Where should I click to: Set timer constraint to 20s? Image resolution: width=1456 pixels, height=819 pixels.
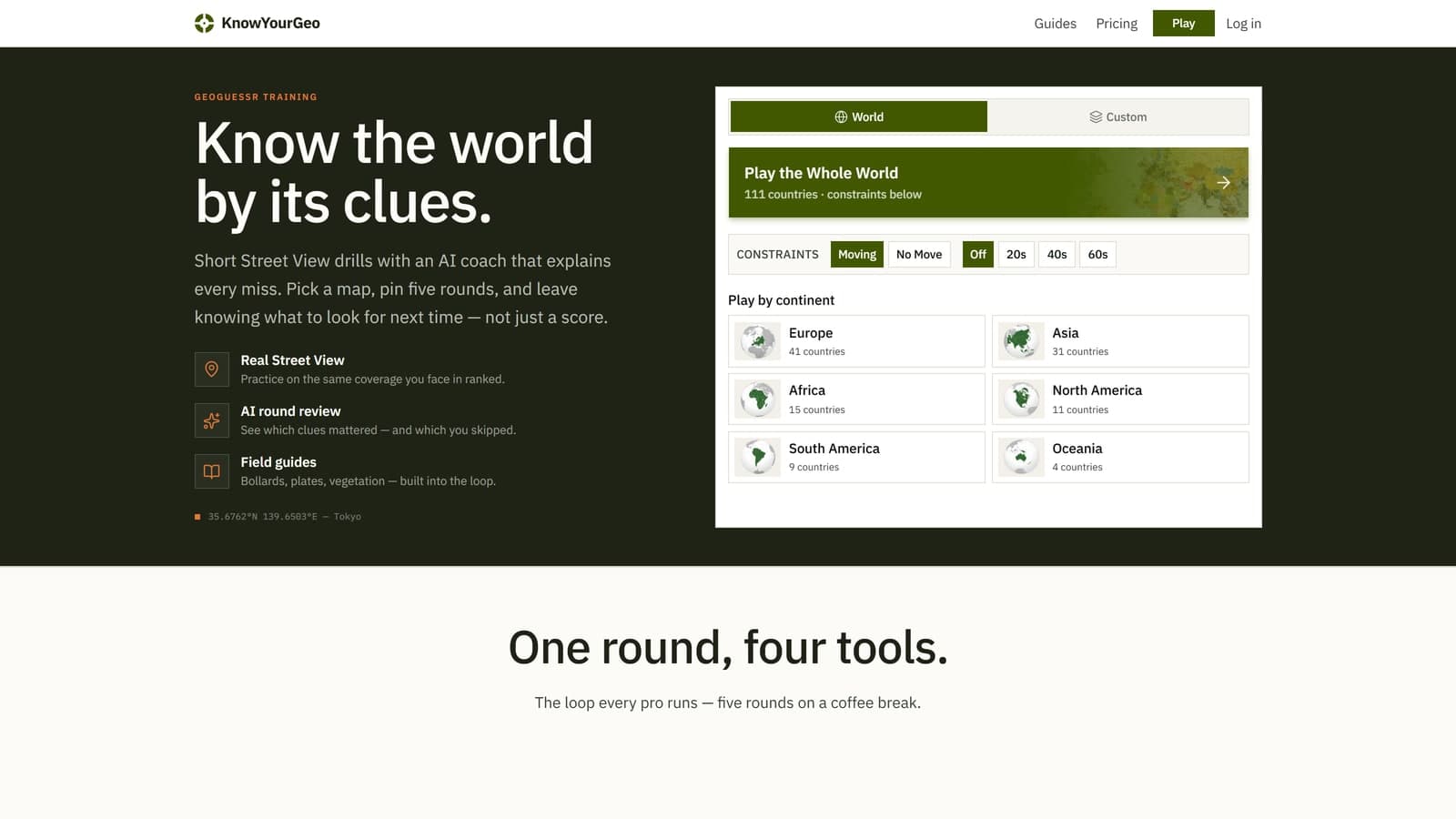click(x=1016, y=254)
